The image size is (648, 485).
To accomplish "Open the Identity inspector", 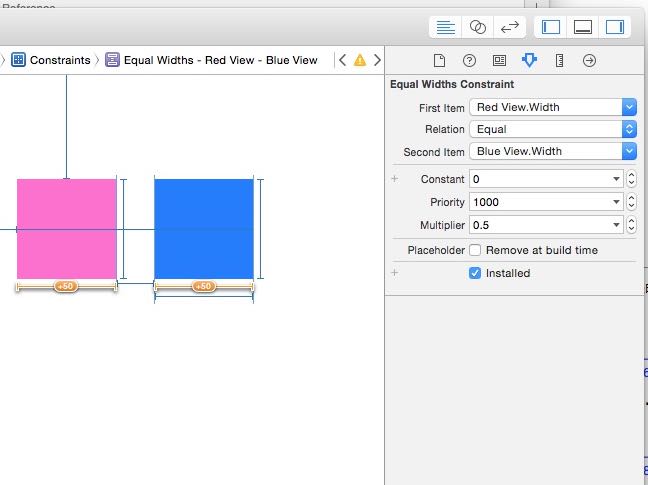I will [x=499, y=61].
